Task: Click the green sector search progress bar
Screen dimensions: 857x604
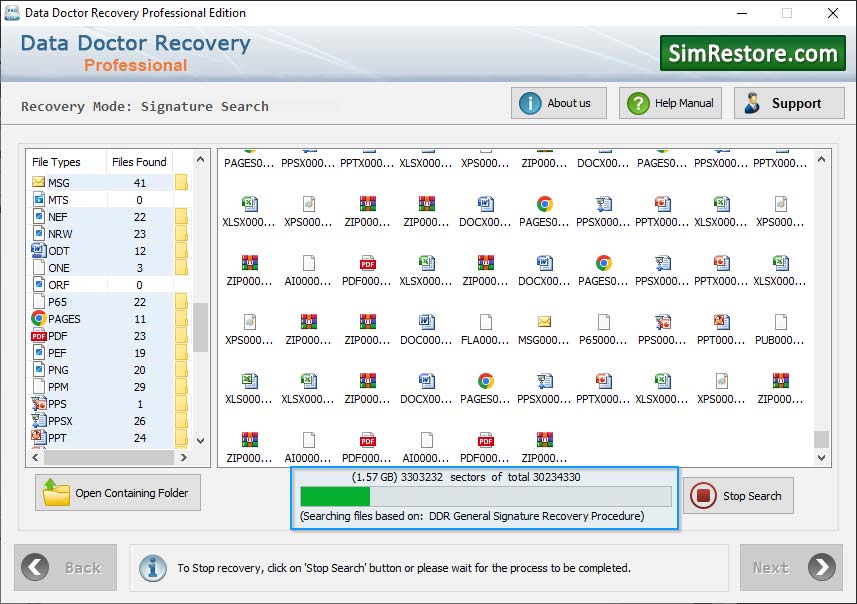Action: click(x=486, y=496)
